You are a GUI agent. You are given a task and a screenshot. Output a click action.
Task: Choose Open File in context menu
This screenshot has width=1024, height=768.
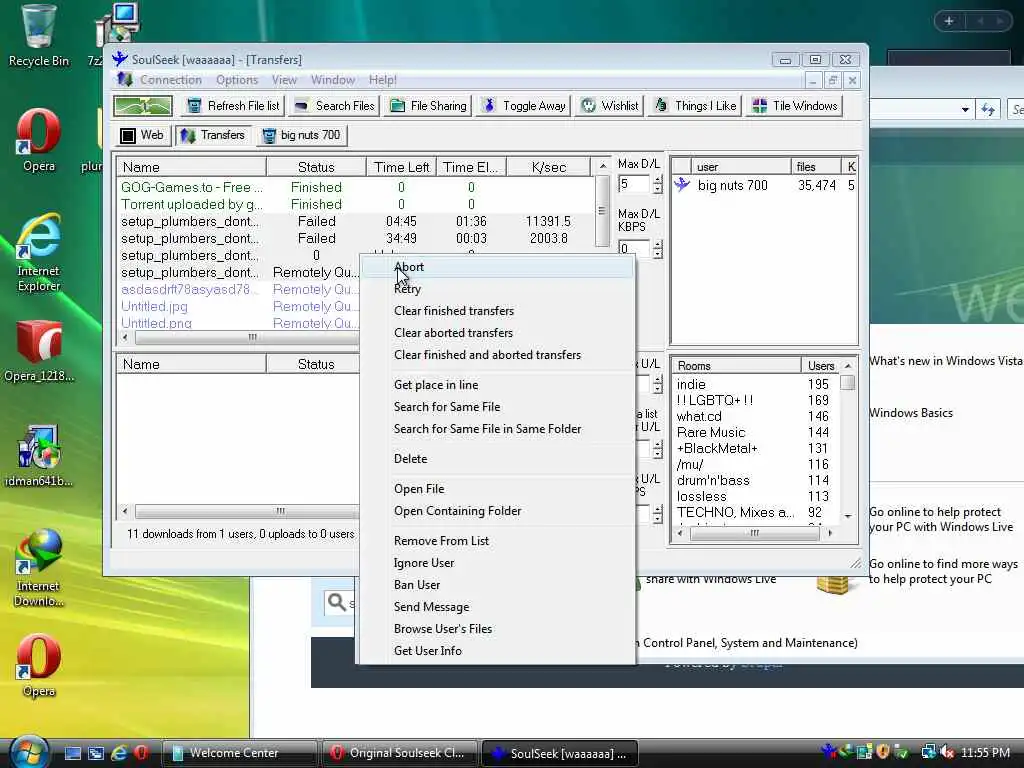coord(497,488)
